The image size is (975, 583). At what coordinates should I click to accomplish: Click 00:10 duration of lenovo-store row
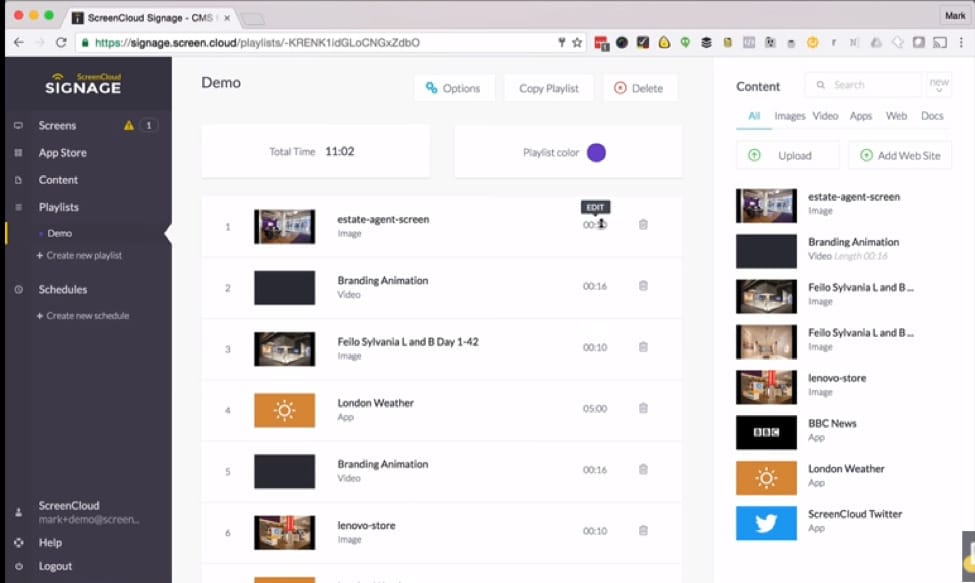coord(595,531)
